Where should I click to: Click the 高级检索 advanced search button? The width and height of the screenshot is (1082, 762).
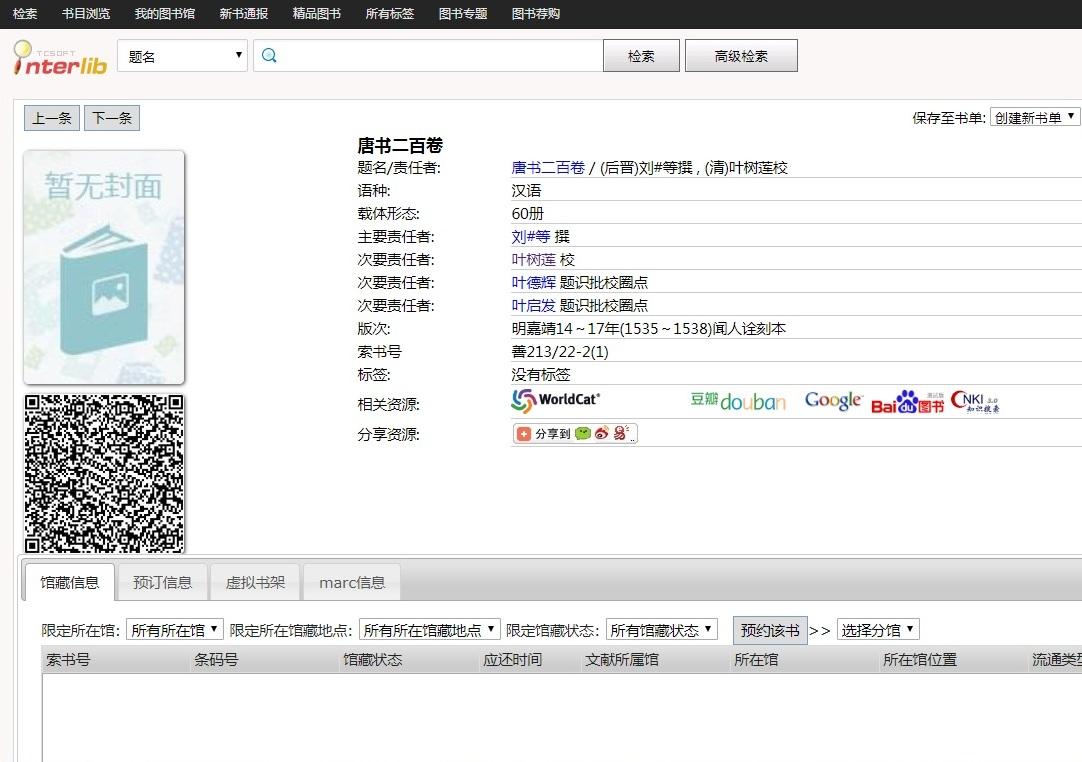(741, 56)
